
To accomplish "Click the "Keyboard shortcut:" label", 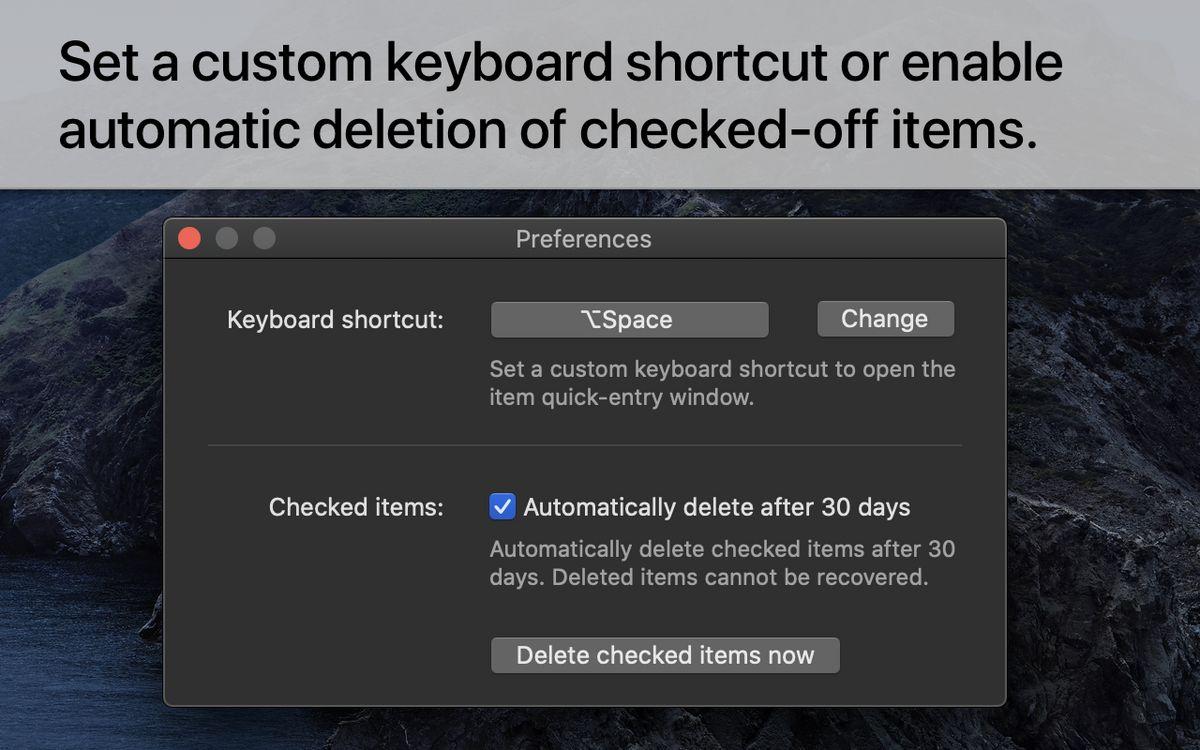I will point(335,320).
